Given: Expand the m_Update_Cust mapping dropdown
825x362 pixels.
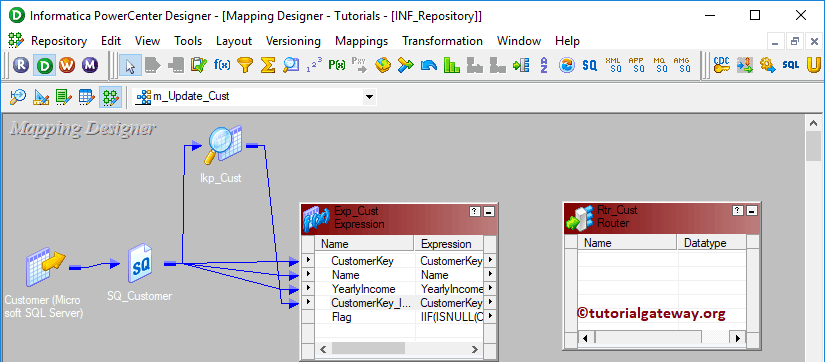Looking at the screenshot, I should (x=369, y=97).
